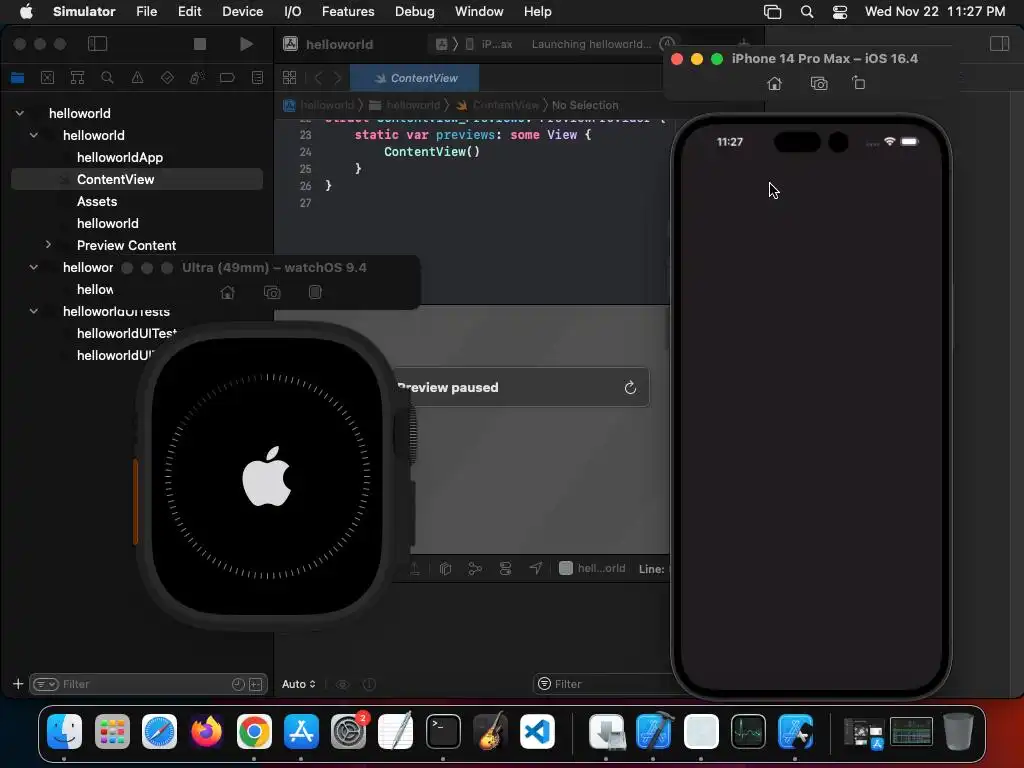The image size is (1024, 768).
Task: Open the Test navigator diamond icon
Action: click(167, 78)
